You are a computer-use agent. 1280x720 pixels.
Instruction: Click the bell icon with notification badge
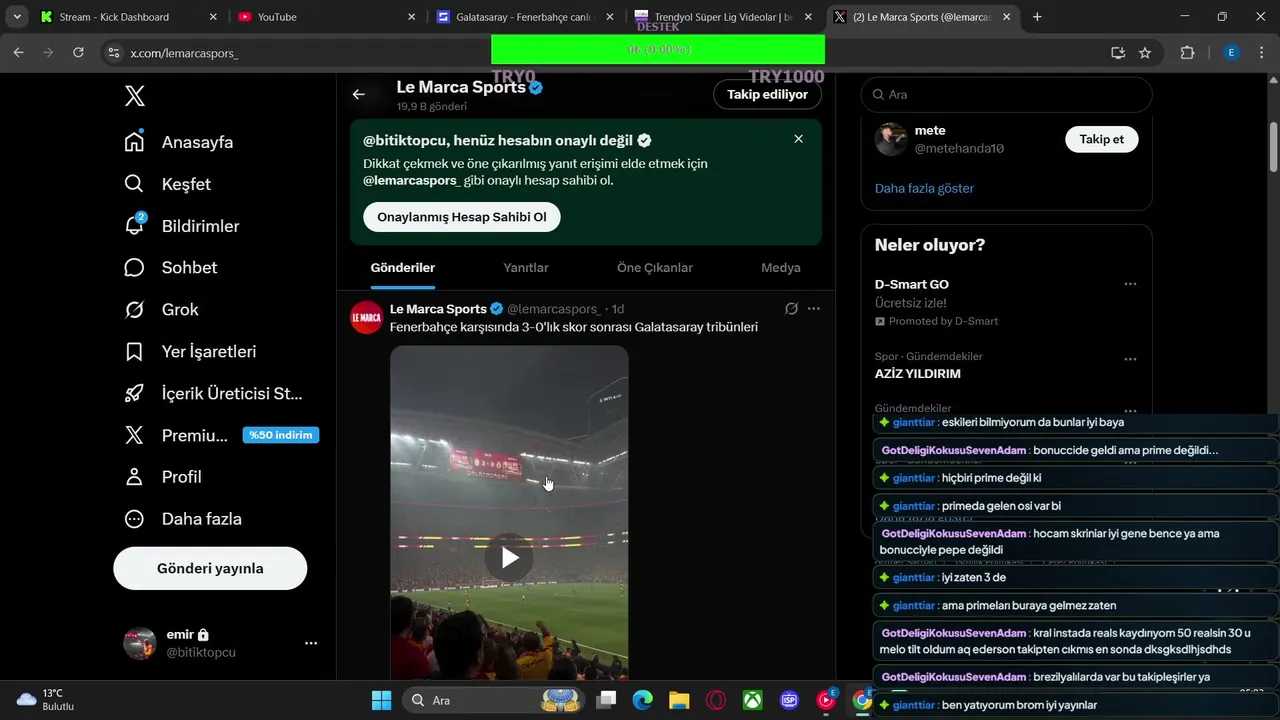(x=134, y=226)
